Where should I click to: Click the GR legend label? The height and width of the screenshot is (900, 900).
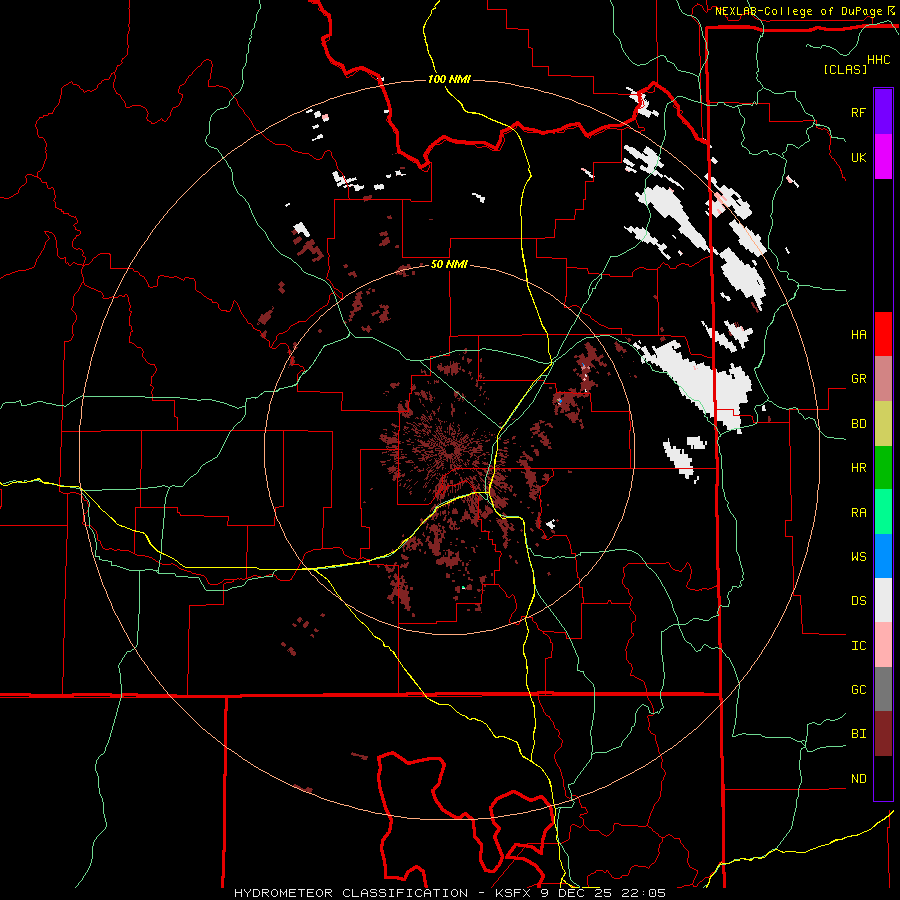[x=858, y=379]
